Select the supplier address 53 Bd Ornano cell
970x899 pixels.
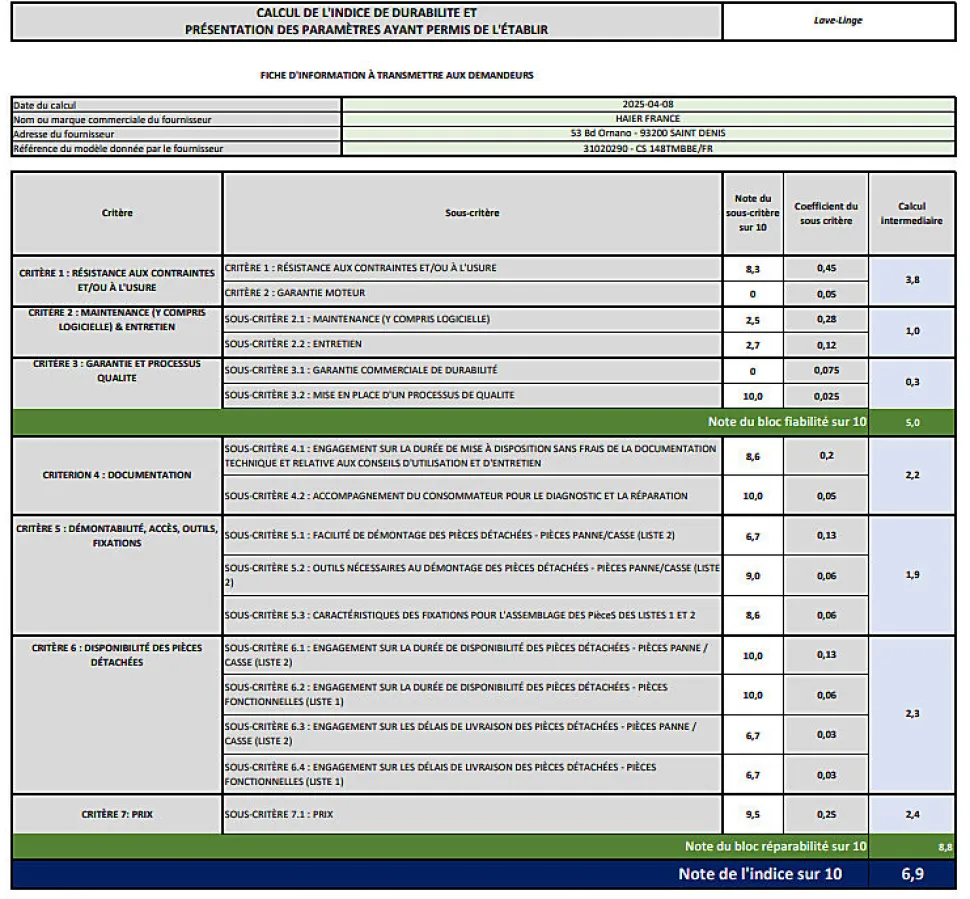657,133
